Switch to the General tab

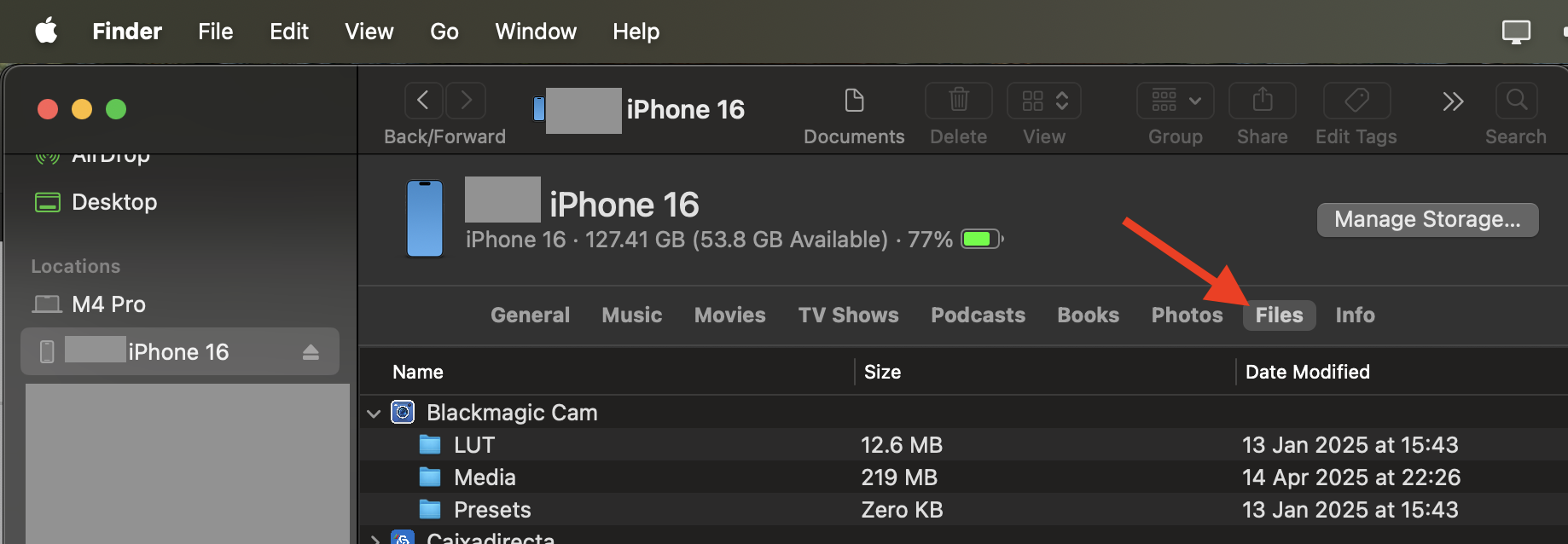click(x=530, y=315)
